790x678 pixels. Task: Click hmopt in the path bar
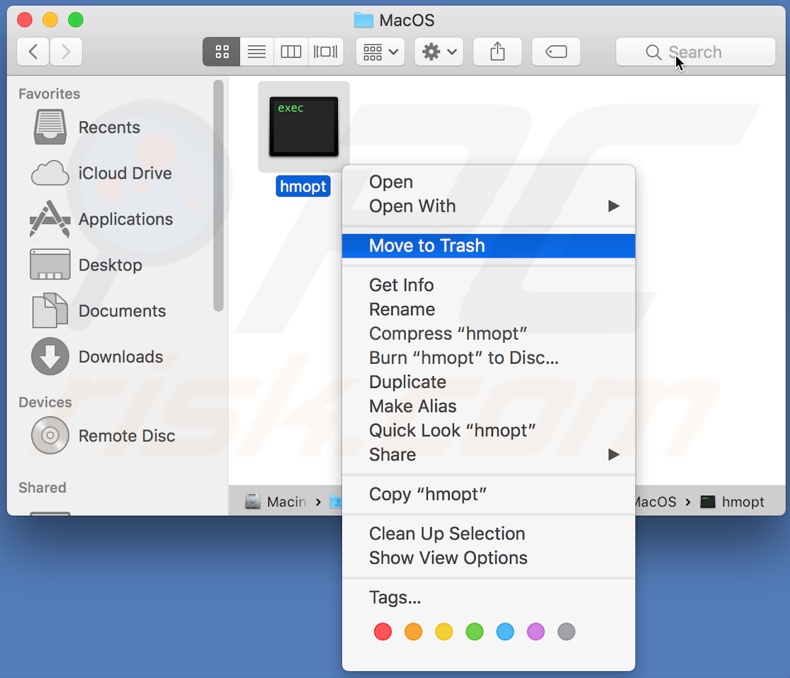(x=733, y=502)
